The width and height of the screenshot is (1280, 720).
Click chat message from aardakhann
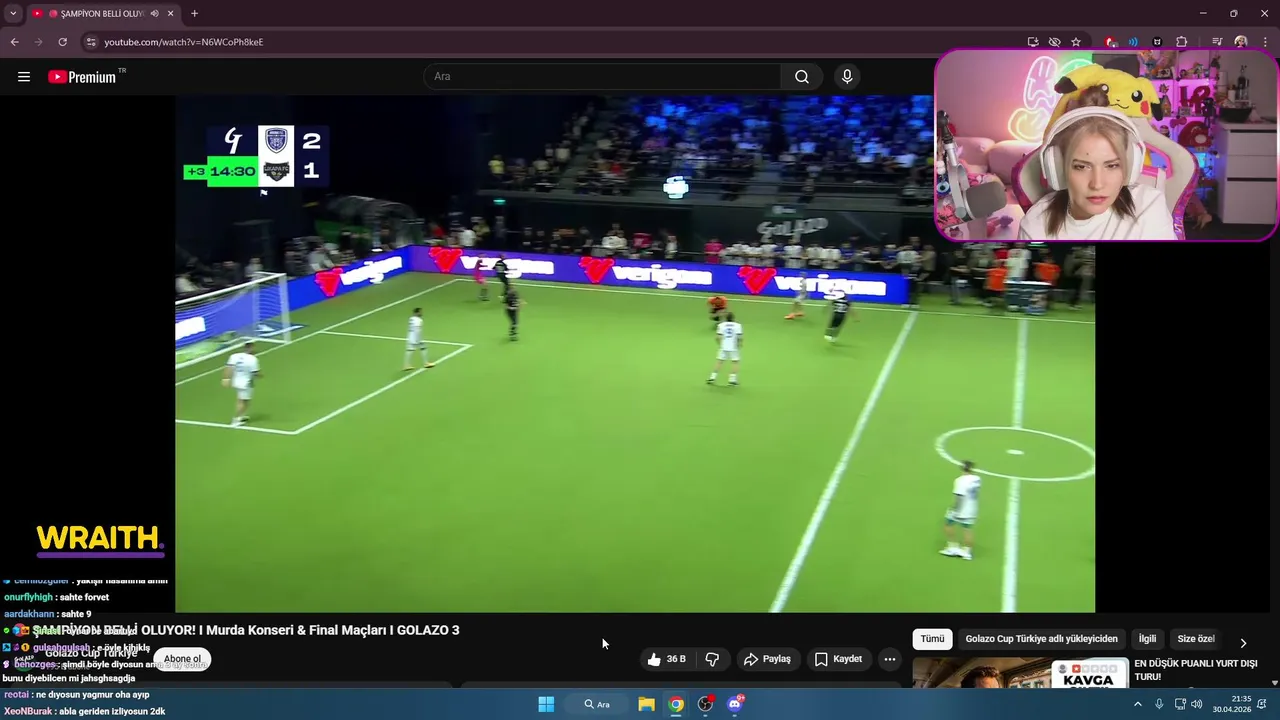[47, 614]
